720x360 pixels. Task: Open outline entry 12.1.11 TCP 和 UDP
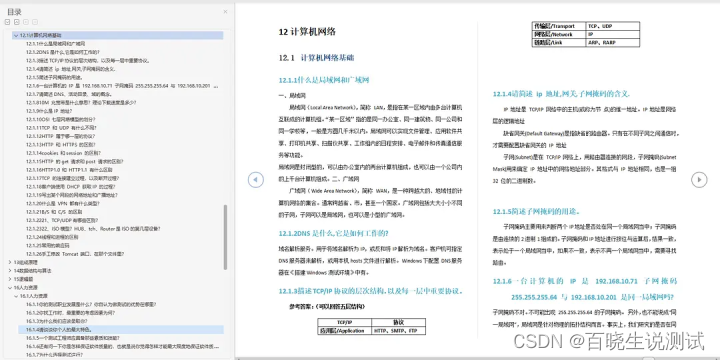click(x=61, y=128)
